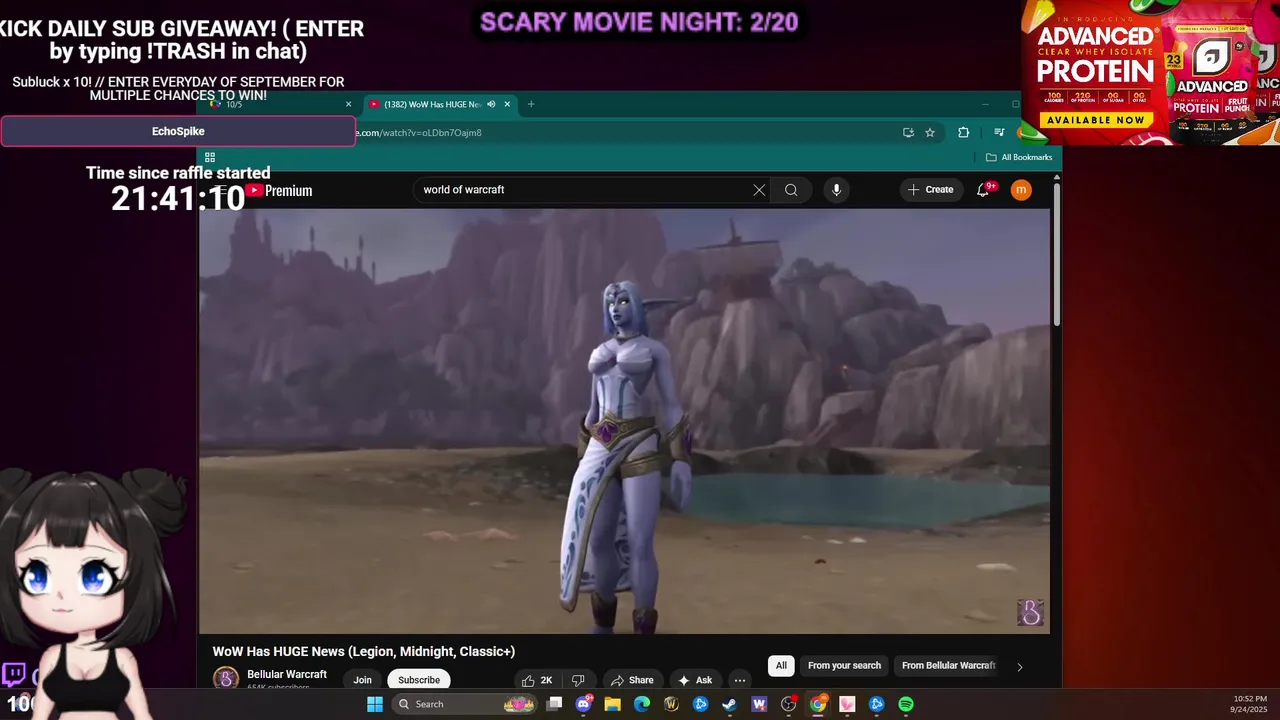Open the Bellular Warcraft channel name link
The image size is (1280, 720).
(x=287, y=674)
